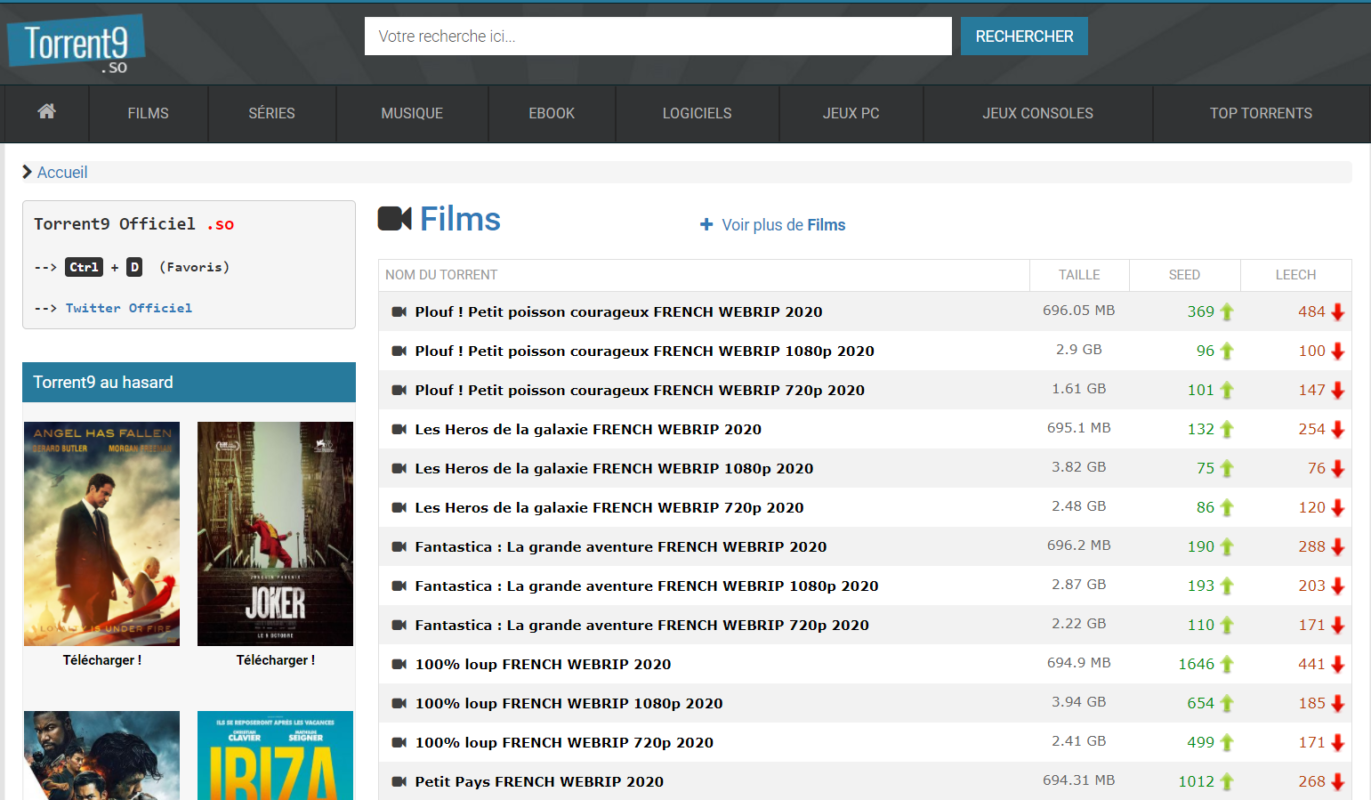Click camera icon of Fantastica WEBRIP 720p row
The image size is (1371, 800).
pyautogui.click(x=399, y=625)
